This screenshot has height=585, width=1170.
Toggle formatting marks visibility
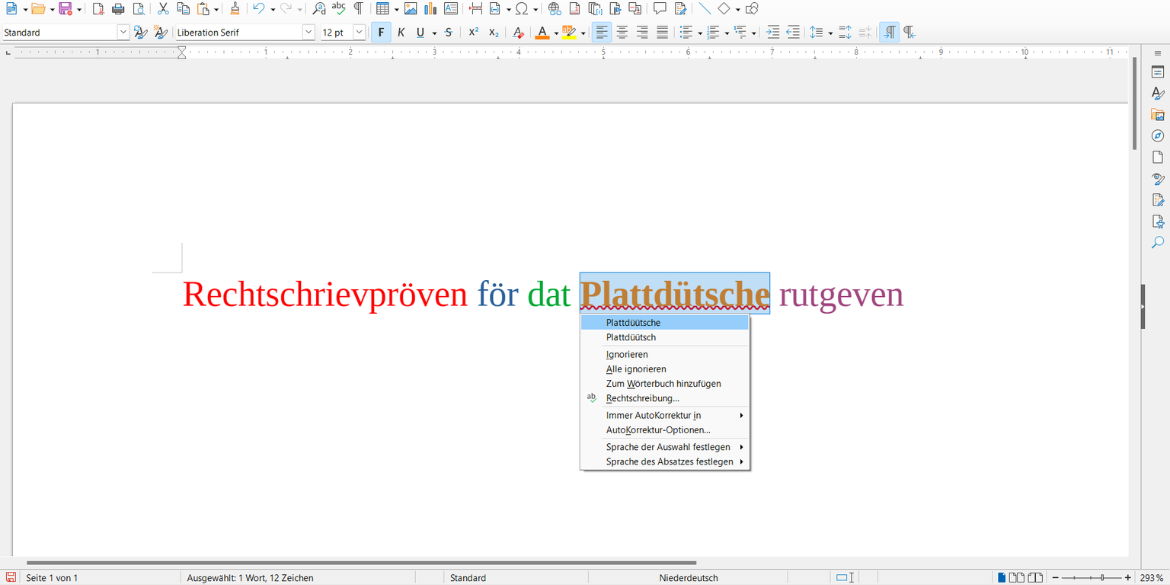(358, 8)
